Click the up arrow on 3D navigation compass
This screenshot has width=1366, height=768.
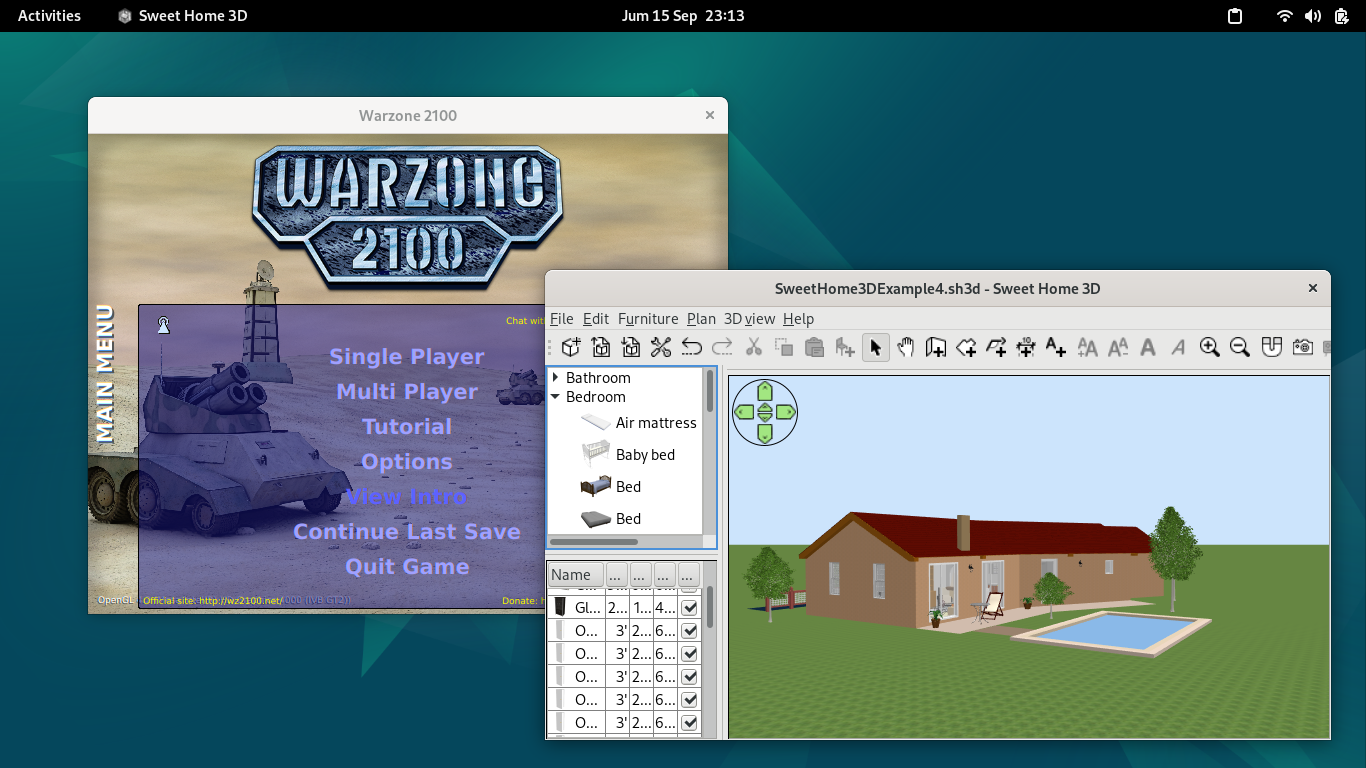click(765, 391)
